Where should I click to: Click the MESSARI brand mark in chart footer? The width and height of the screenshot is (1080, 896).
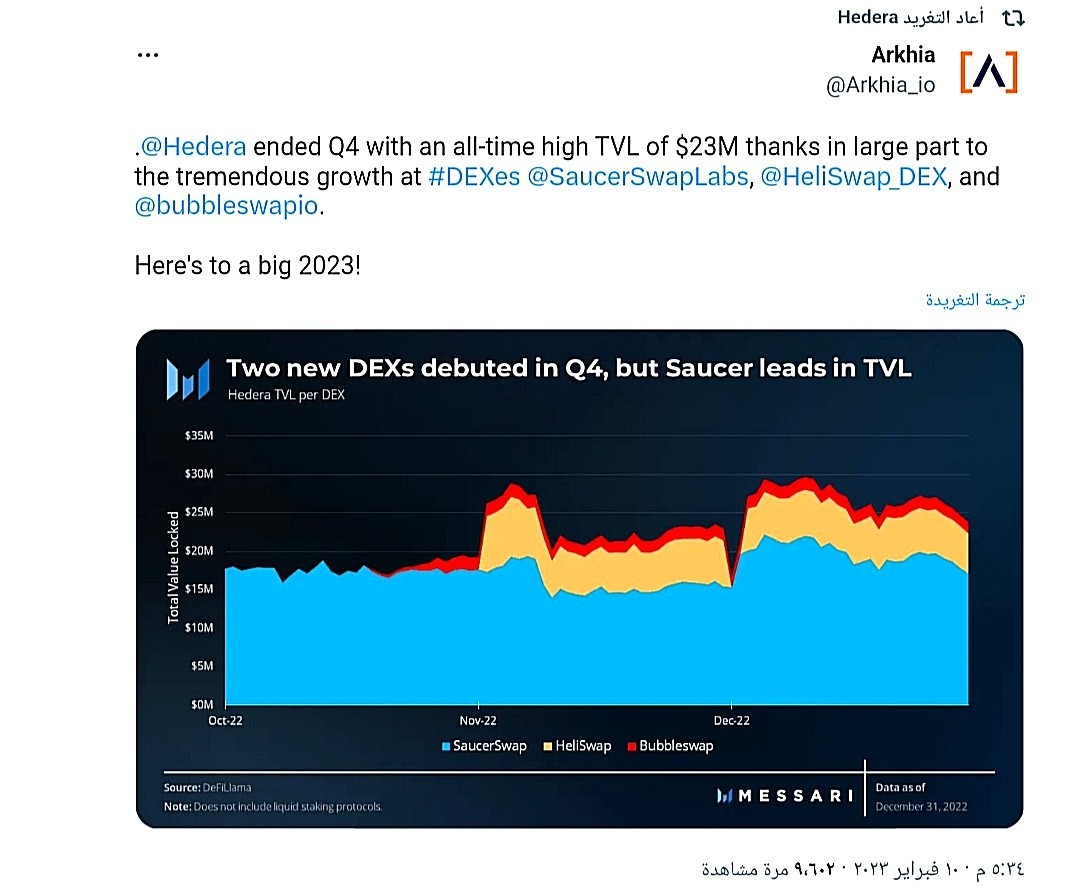(785, 796)
